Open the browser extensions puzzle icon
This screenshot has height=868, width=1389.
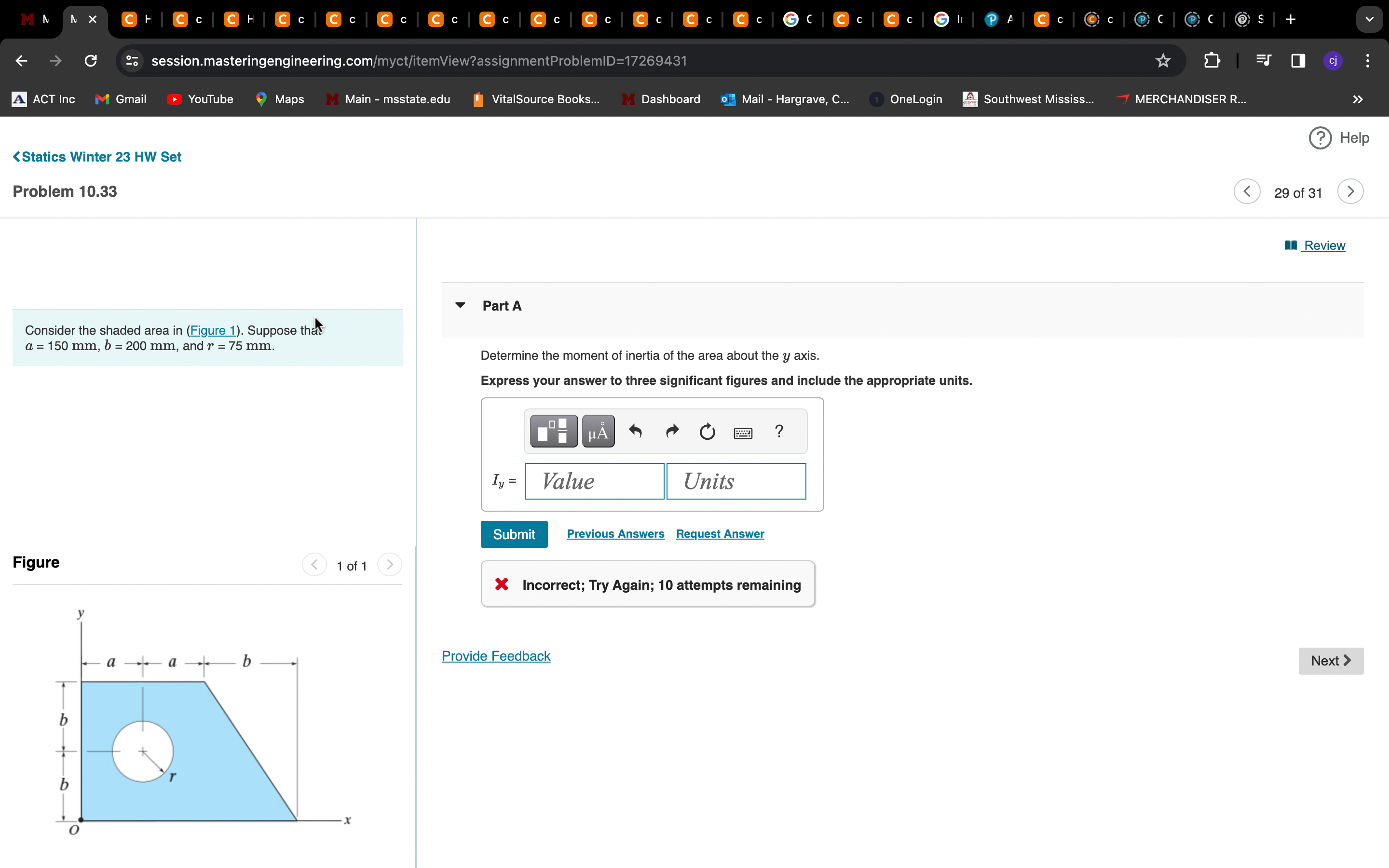point(1212,61)
